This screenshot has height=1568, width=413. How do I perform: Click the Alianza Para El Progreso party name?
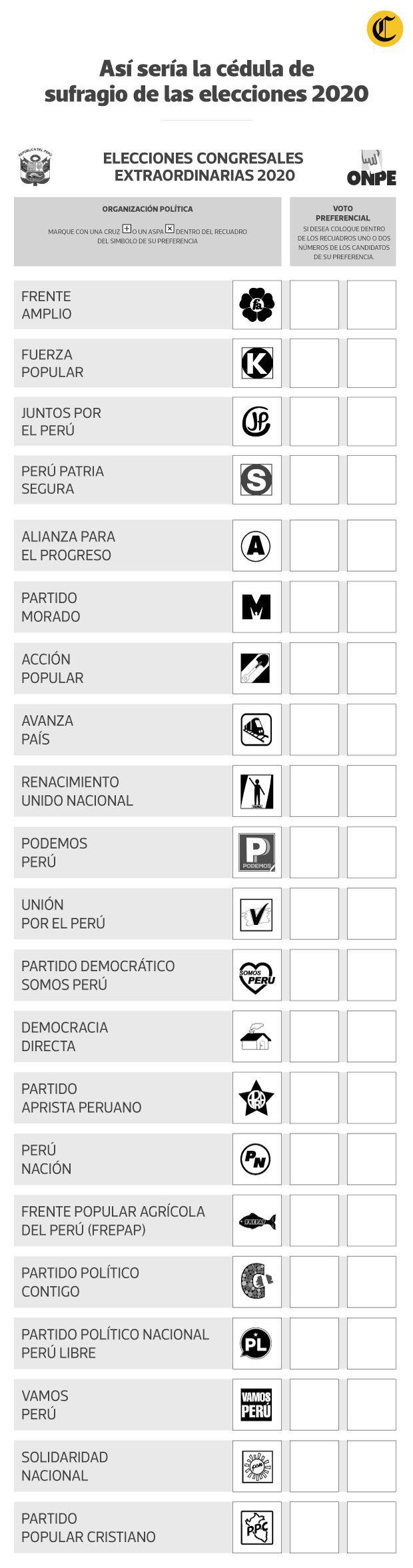click(67, 546)
